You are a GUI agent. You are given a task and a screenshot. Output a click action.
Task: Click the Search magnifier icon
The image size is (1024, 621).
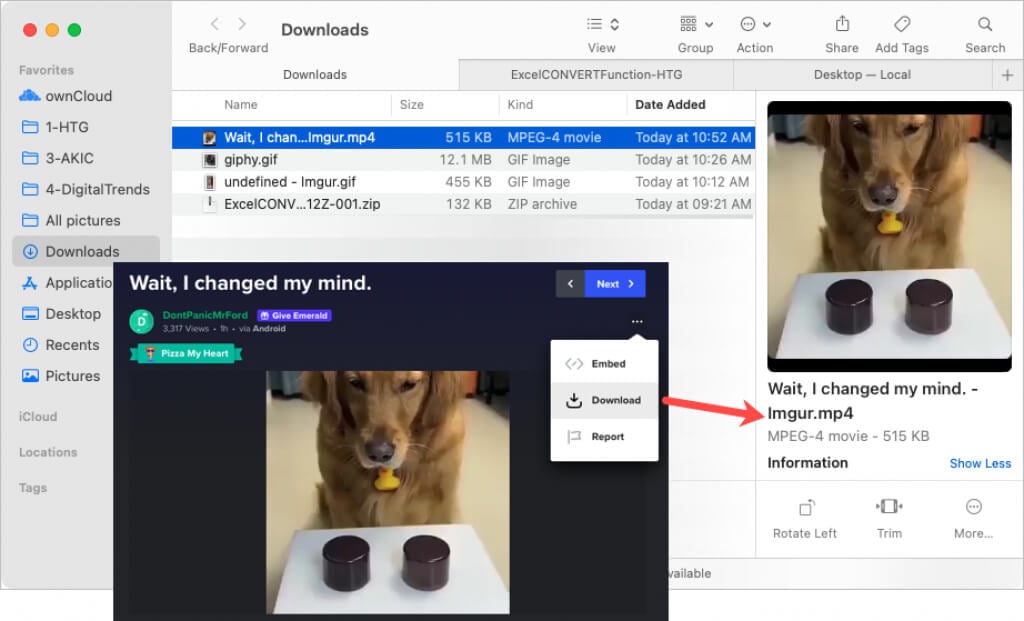pos(985,24)
